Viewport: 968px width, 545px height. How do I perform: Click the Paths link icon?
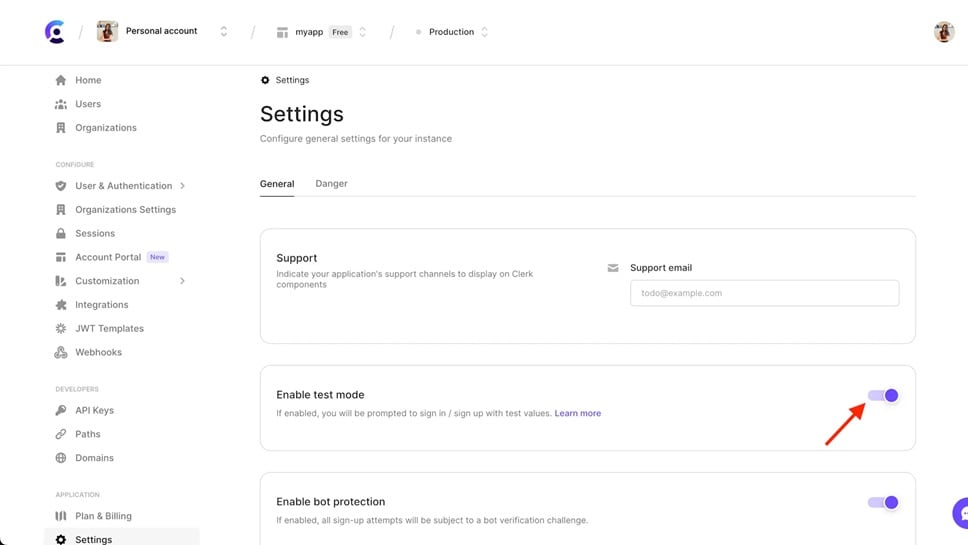60,434
